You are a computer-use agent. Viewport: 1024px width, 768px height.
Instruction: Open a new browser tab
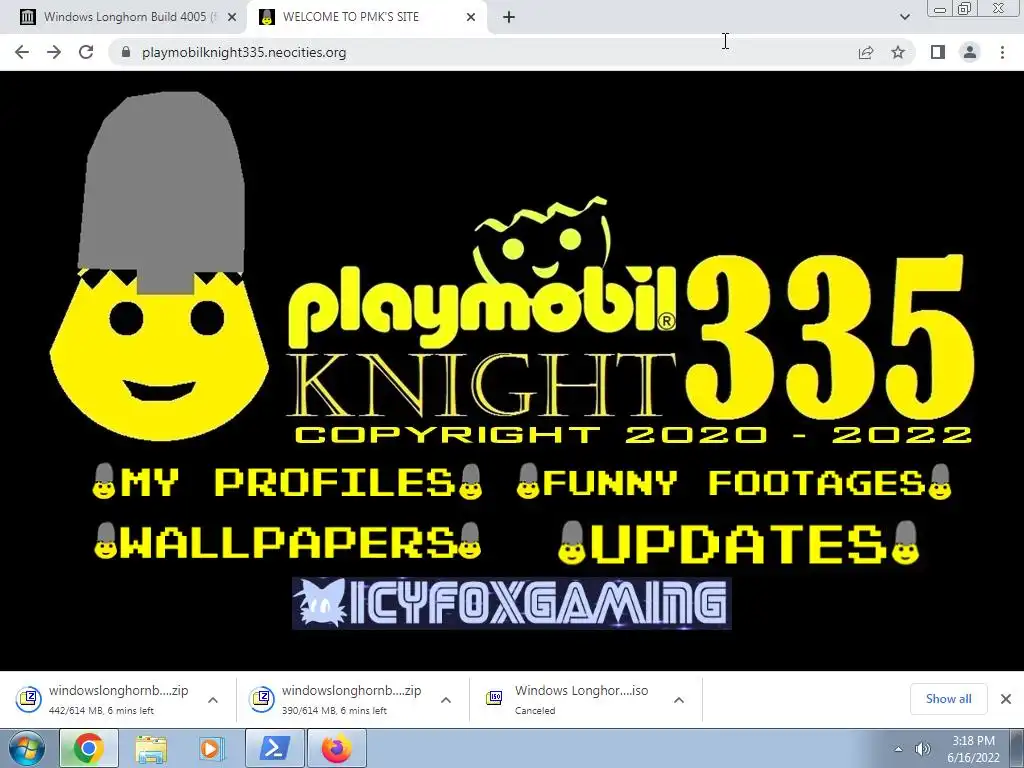click(509, 17)
